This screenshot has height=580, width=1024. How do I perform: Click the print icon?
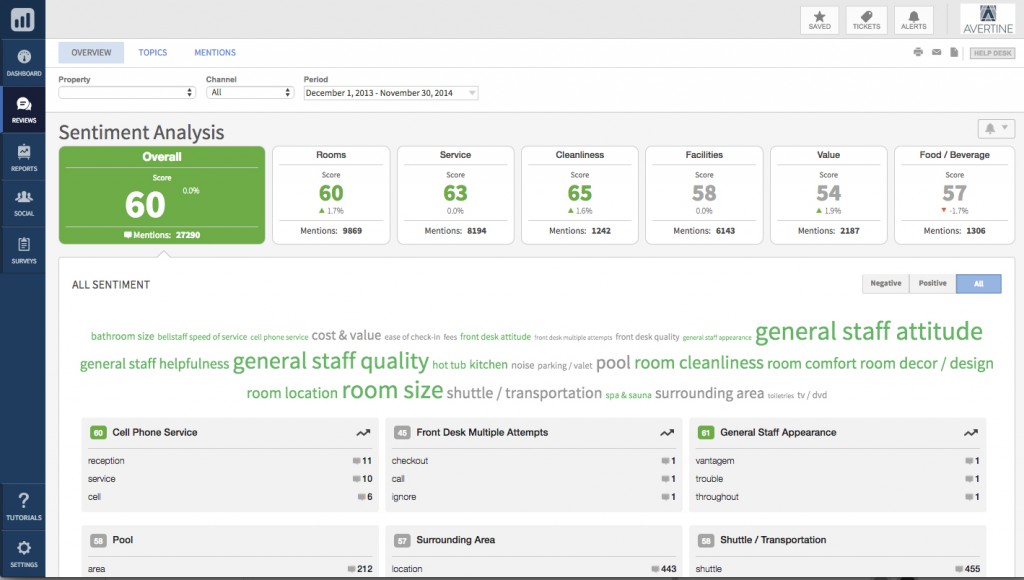click(x=918, y=52)
